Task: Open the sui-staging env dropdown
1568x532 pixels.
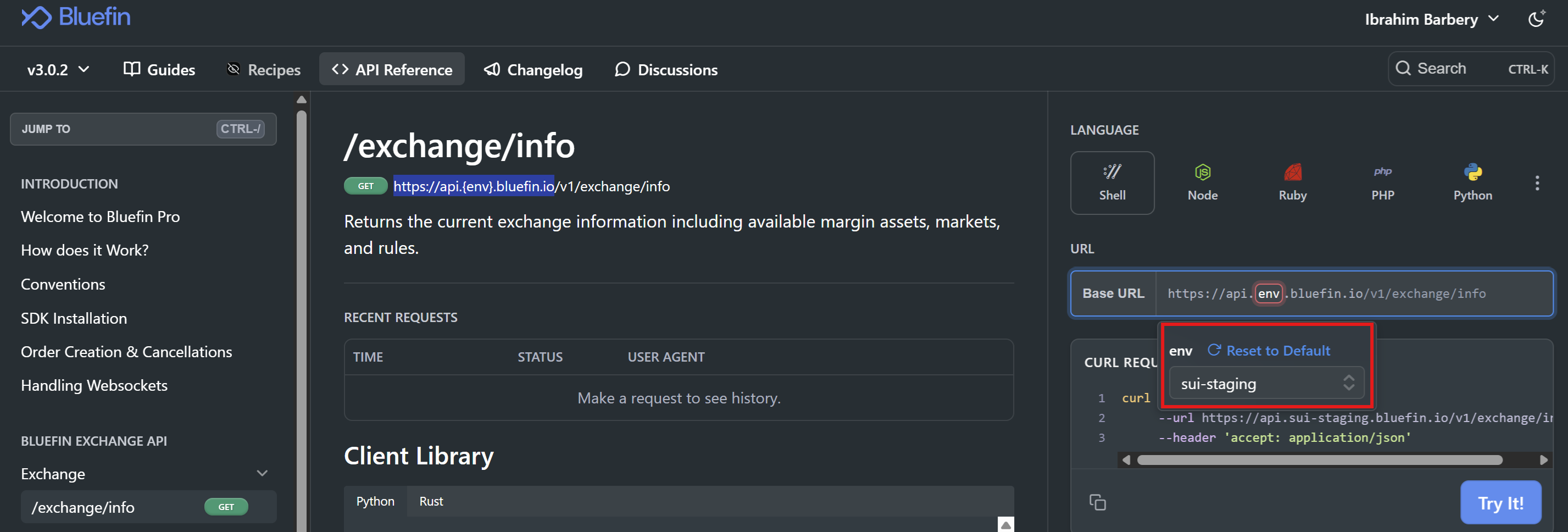Action: click(x=1266, y=384)
